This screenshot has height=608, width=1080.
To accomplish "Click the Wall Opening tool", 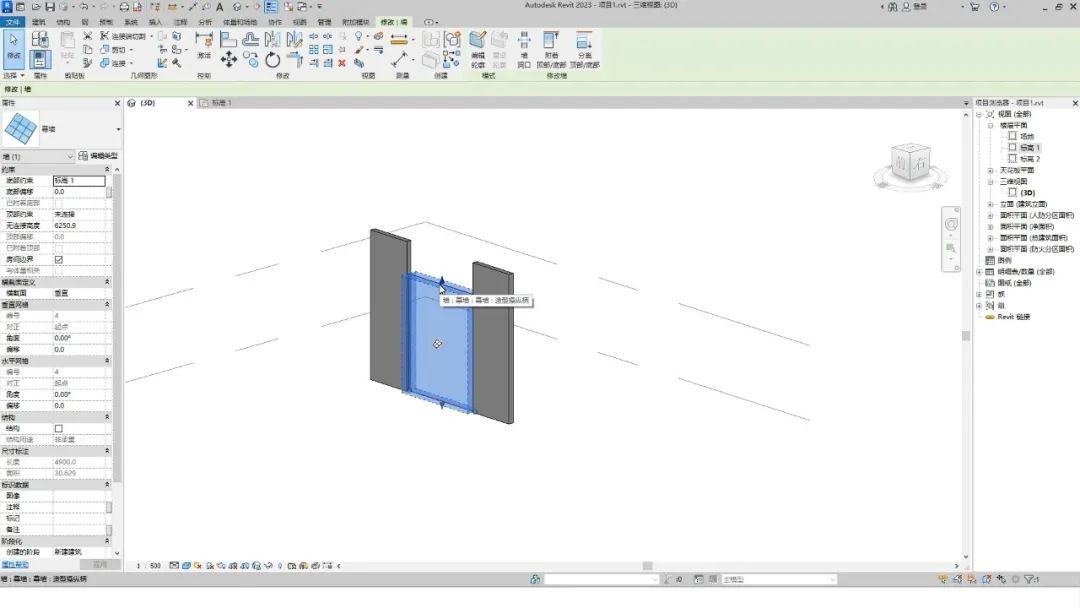I will tap(524, 49).
